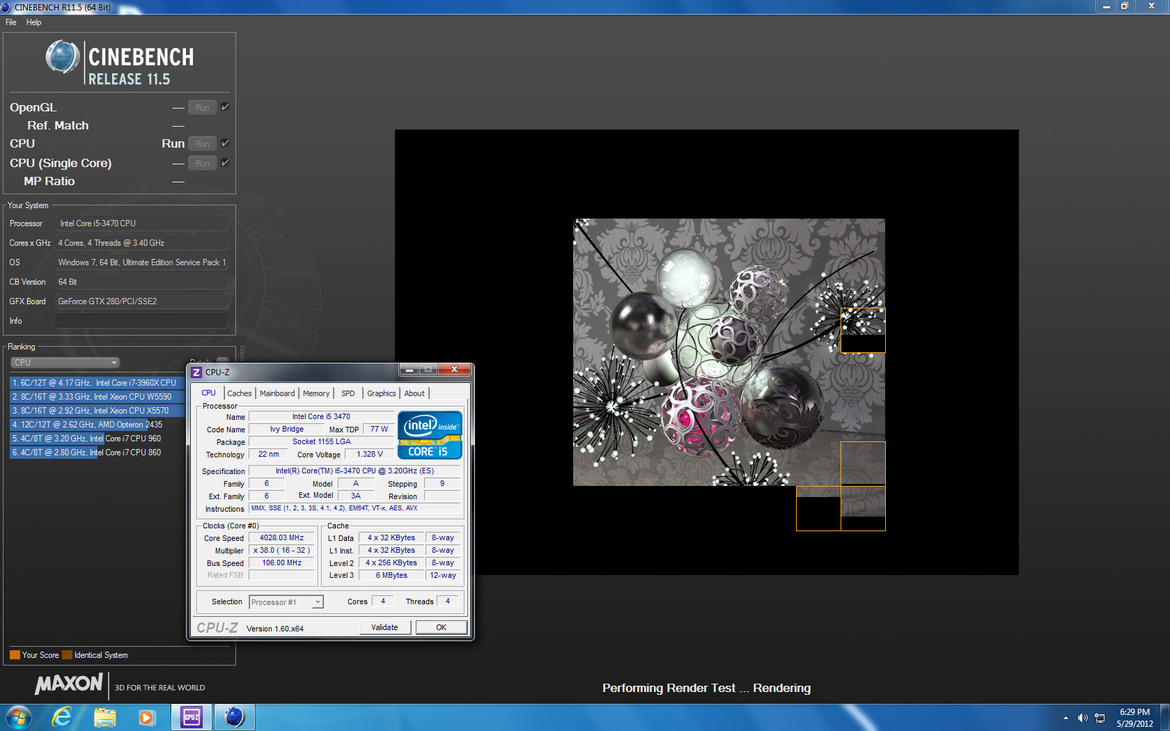Click CPU-Z Core Speed value '4028.03 MHz'

[281, 538]
